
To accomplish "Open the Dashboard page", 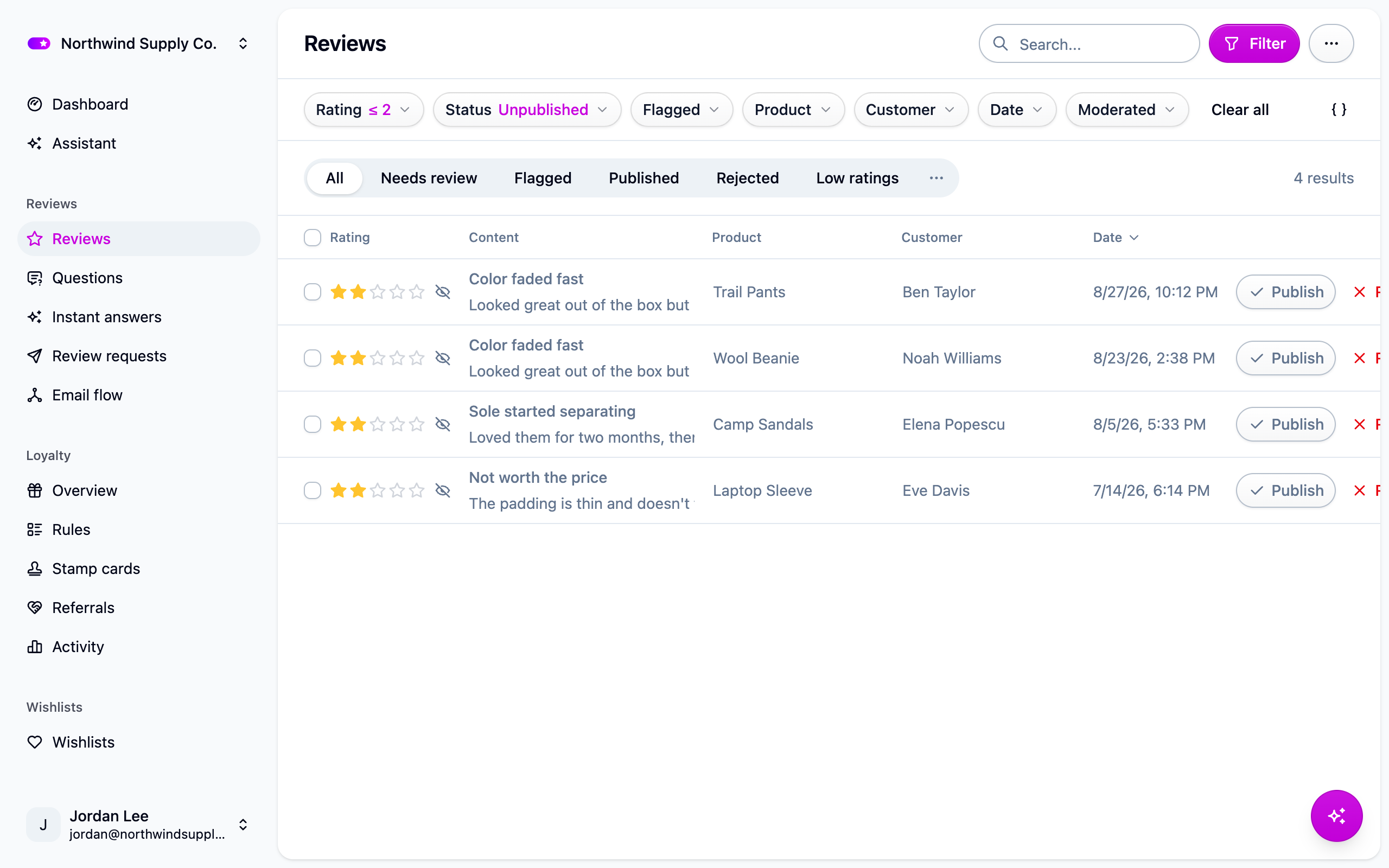I will point(138,104).
